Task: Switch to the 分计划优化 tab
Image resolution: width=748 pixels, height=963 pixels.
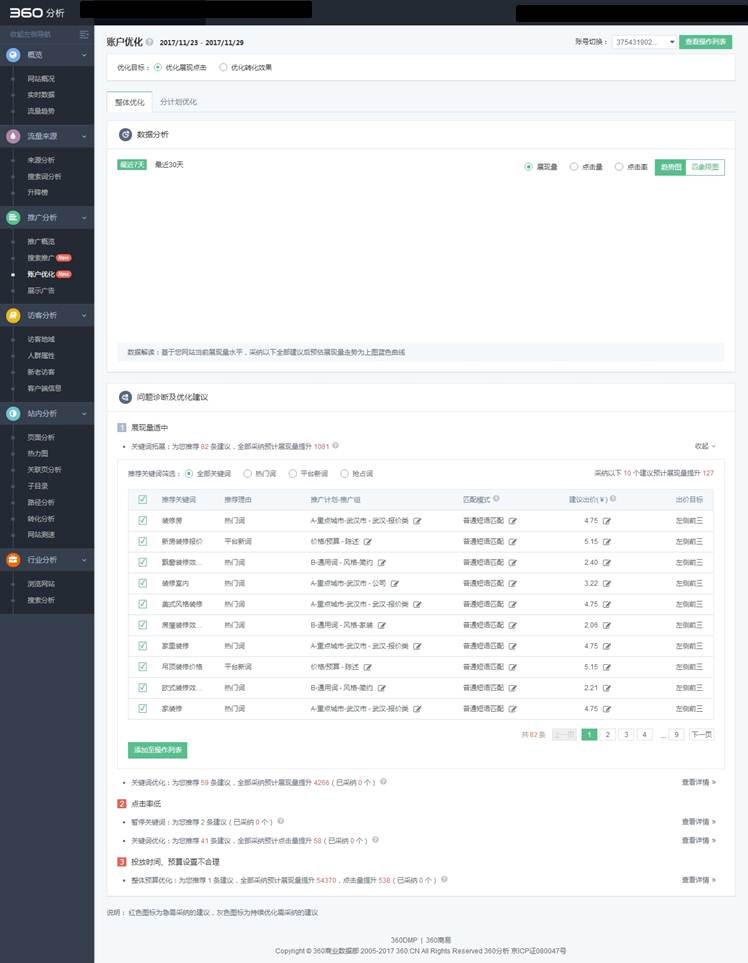Action: click(179, 102)
